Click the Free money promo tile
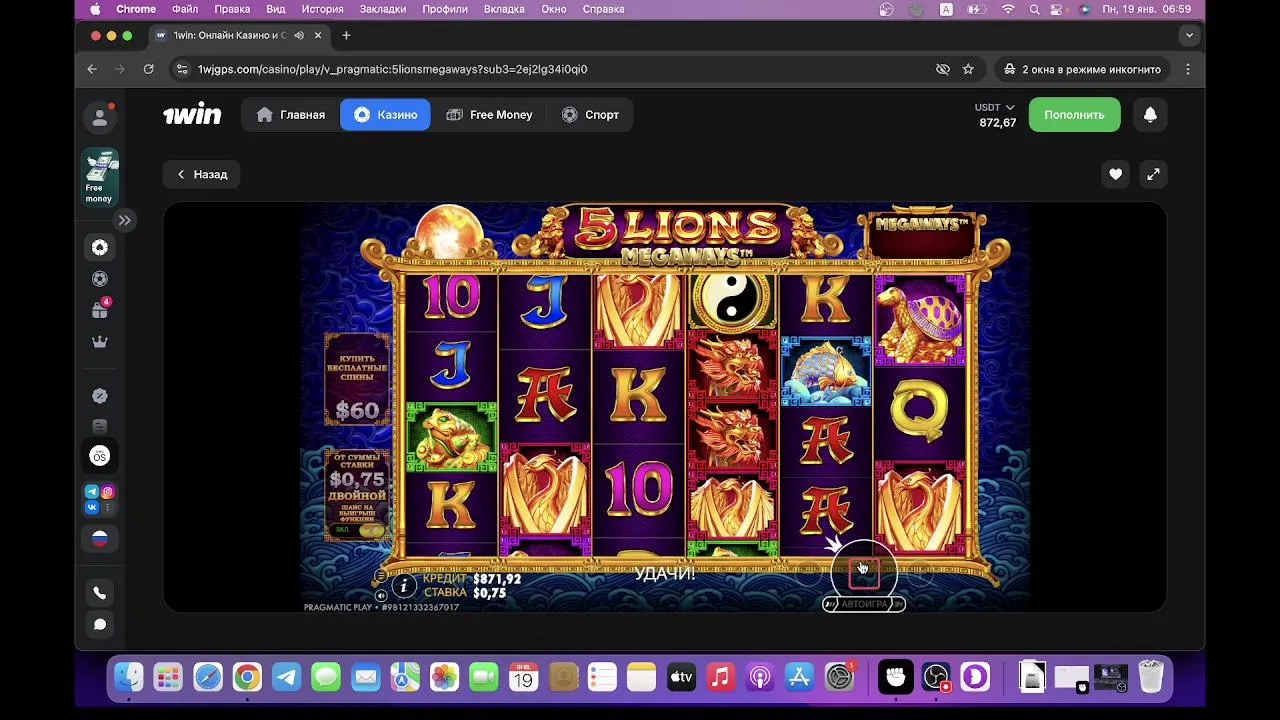 (x=100, y=177)
